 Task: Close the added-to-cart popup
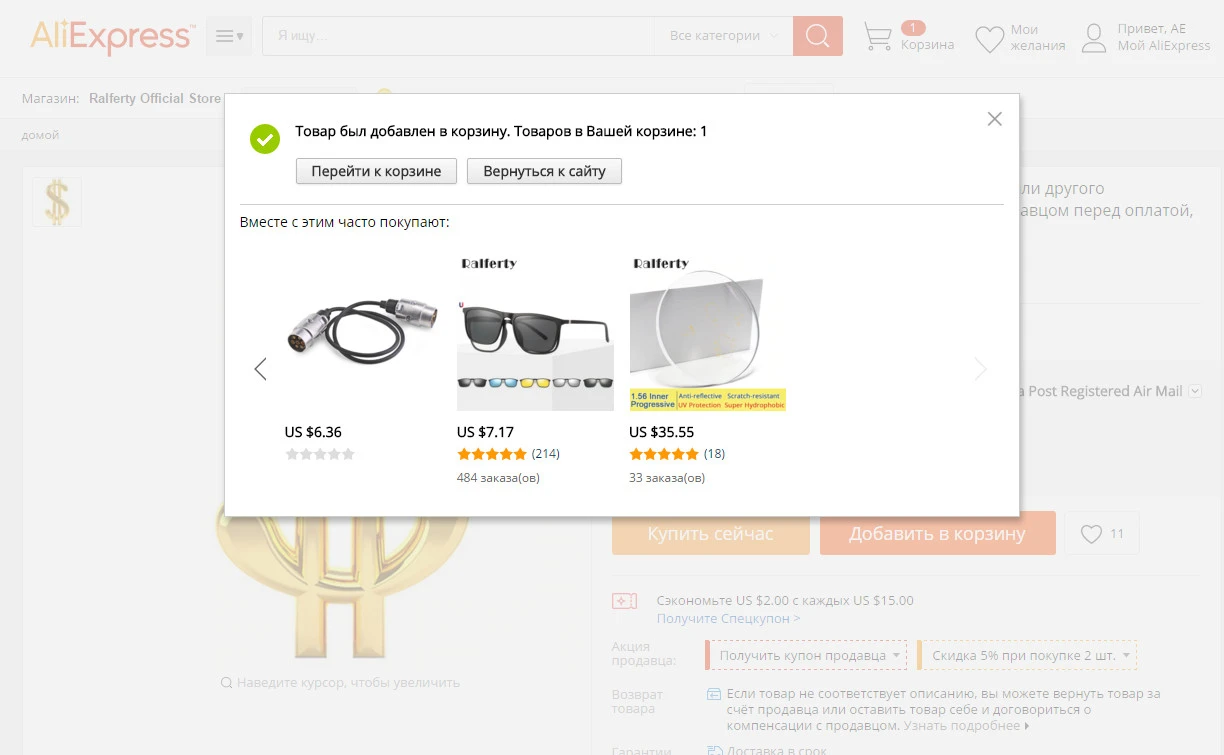click(x=994, y=119)
